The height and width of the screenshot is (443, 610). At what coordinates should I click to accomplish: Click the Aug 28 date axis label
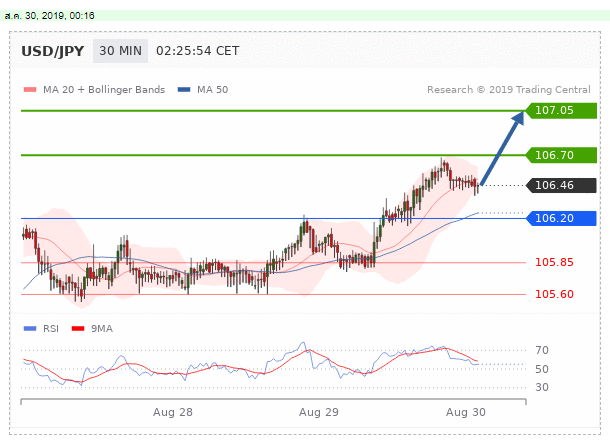pyautogui.click(x=173, y=412)
